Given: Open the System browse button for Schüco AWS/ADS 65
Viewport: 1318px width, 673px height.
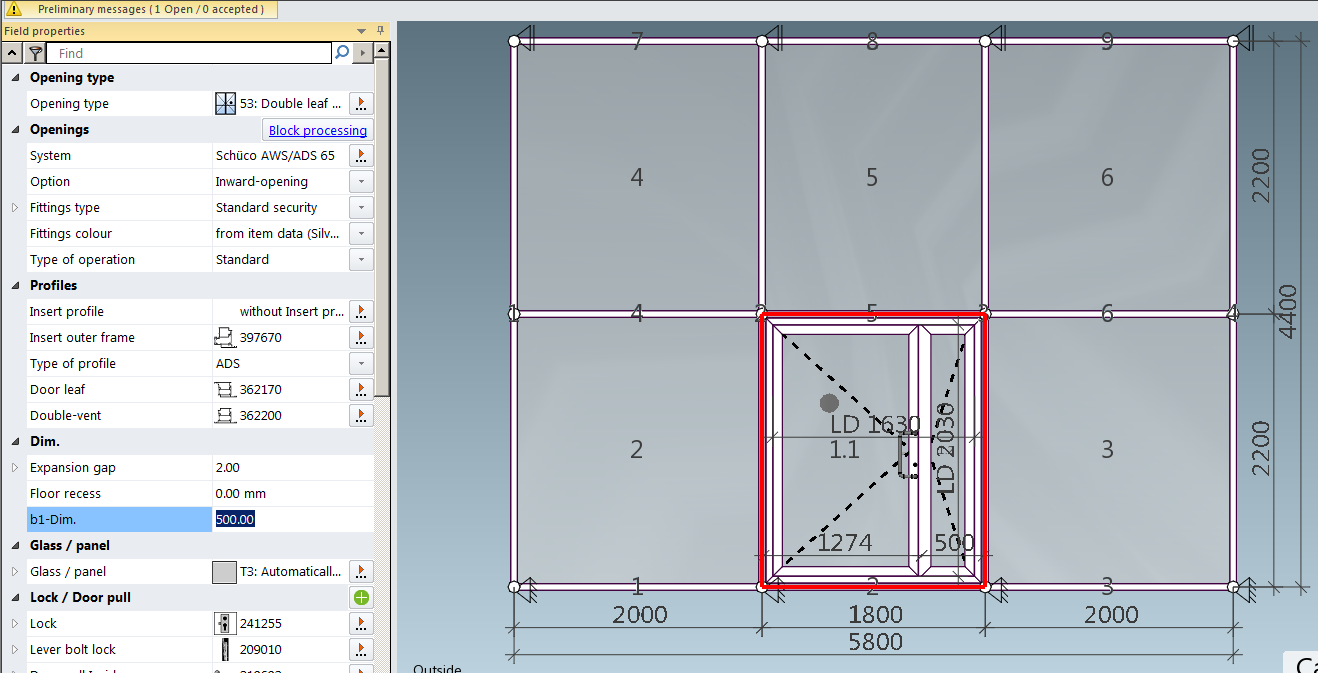Looking at the screenshot, I should (x=361, y=155).
